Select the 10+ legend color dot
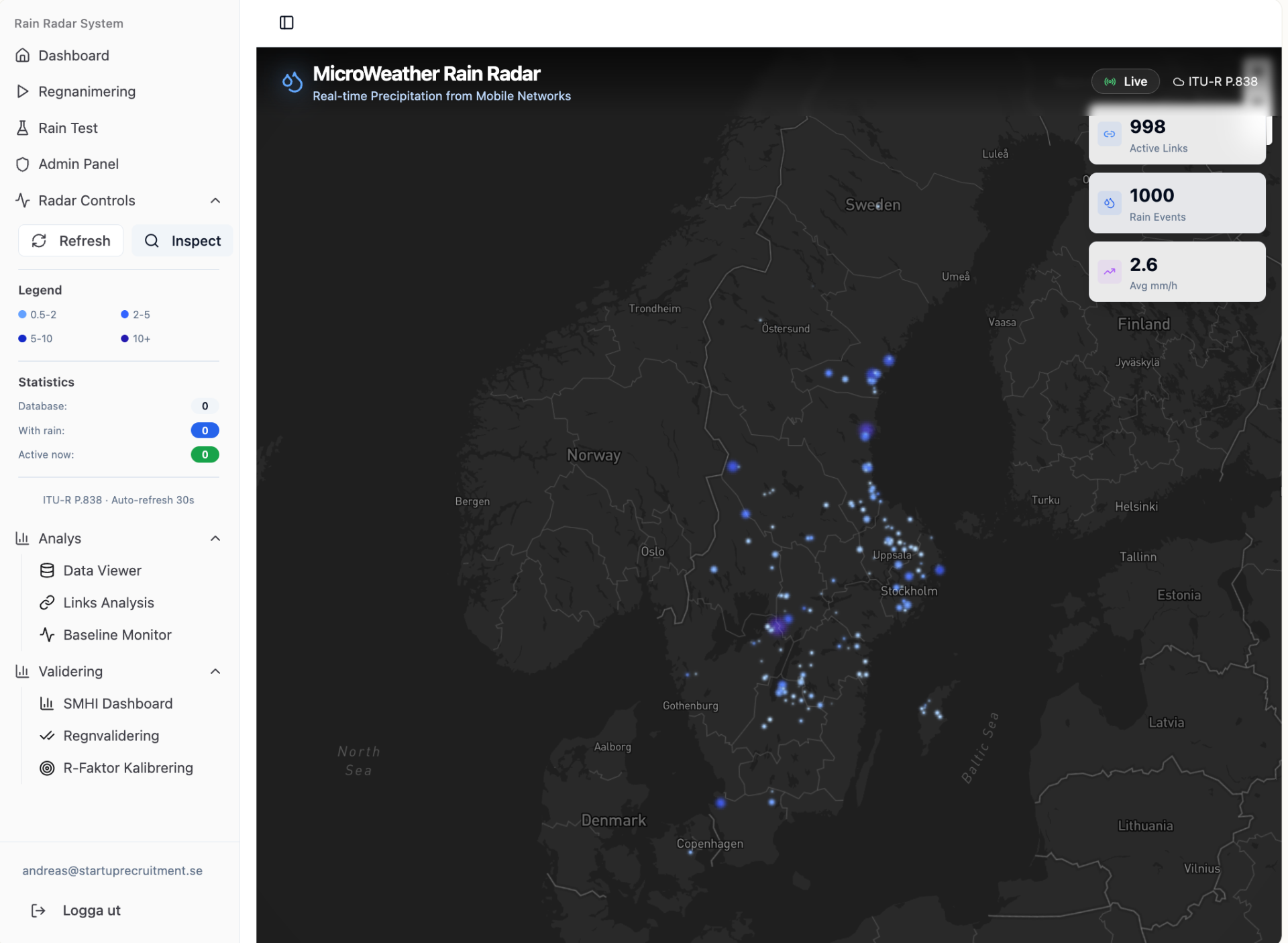This screenshot has height=943, width=1288. [x=124, y=338]
